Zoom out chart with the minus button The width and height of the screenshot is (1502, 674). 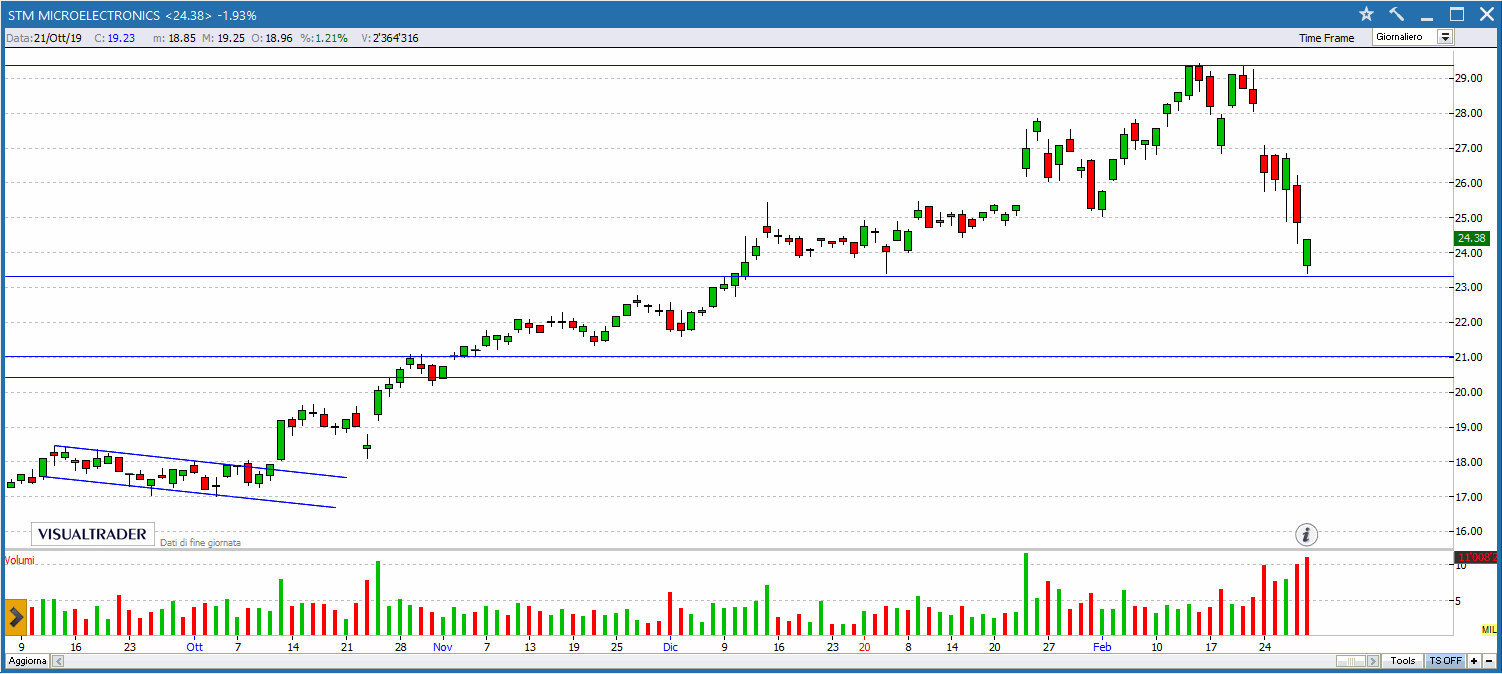tap(1488, 661)
